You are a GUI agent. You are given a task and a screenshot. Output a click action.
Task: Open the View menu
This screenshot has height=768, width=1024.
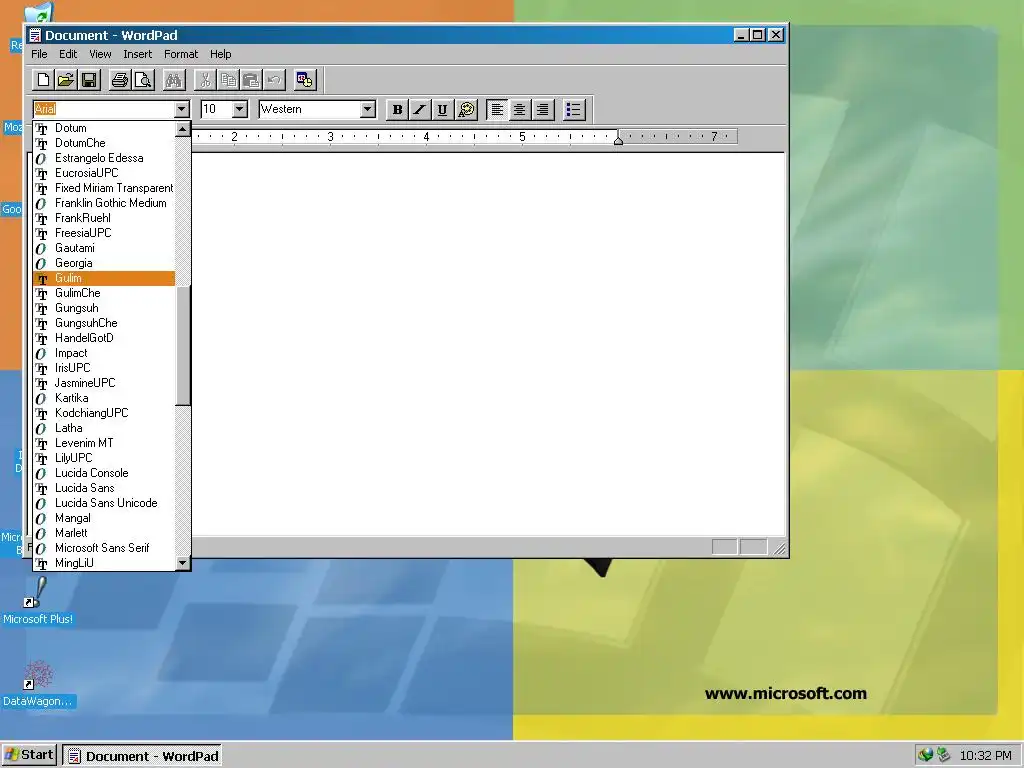100,54
